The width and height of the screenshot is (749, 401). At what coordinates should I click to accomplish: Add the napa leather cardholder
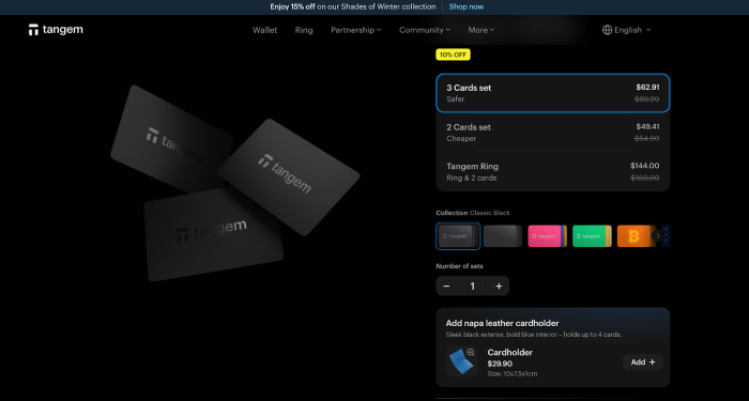pyautogui.click(x=643, y=362)
